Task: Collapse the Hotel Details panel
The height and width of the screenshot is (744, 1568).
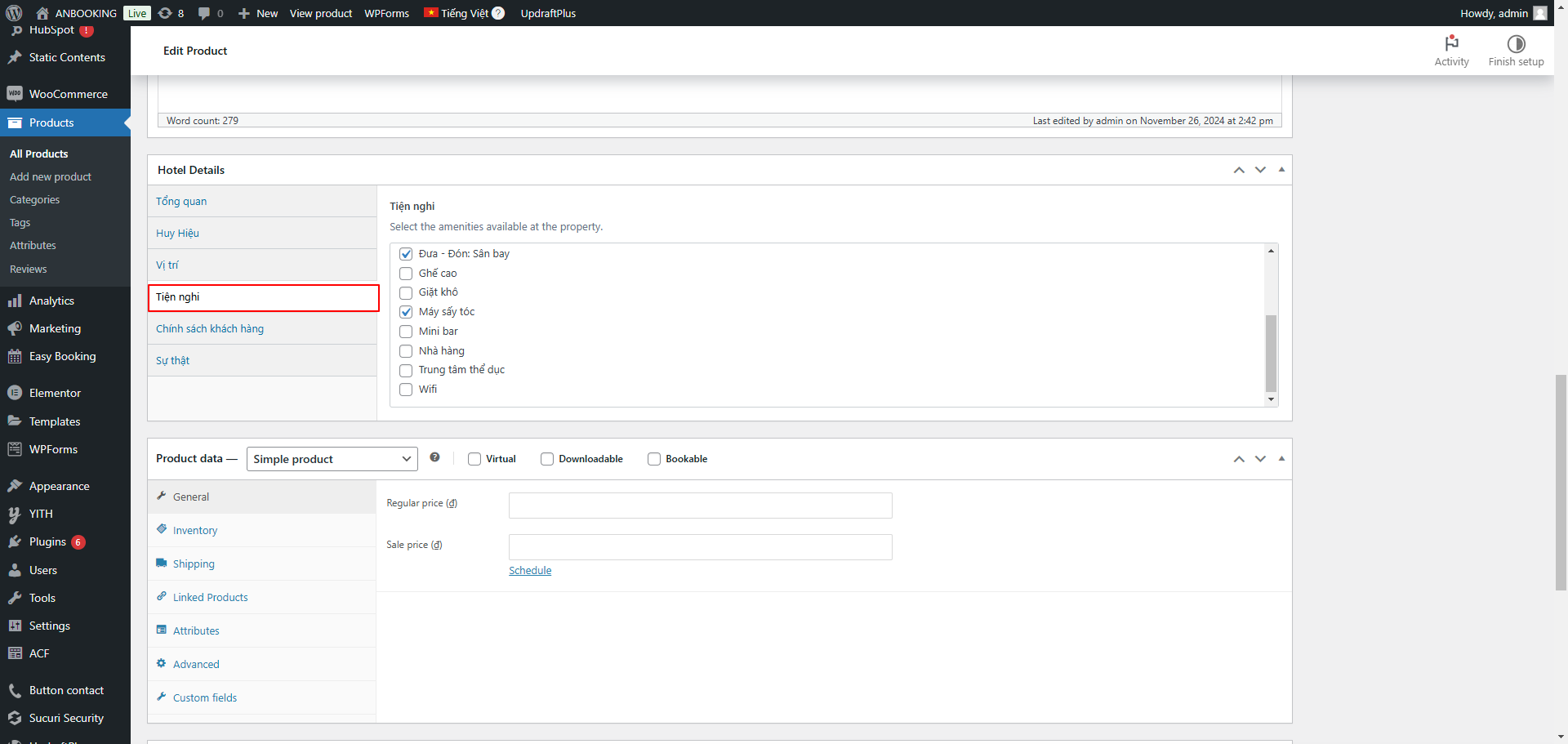Action: [x=1281, y=170]
